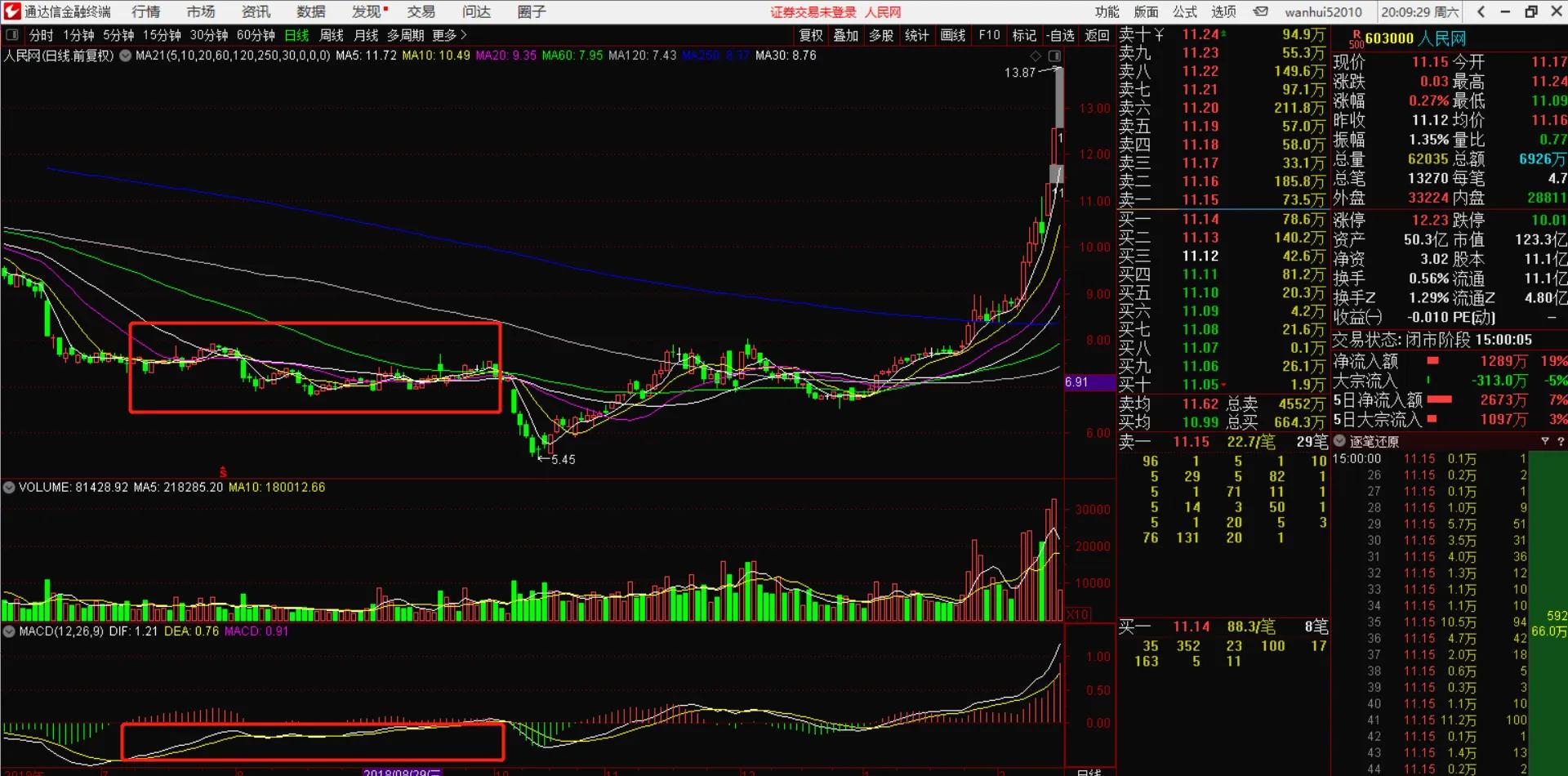Image resolution: width=1568 pixels, height=776 pixels.
Task: Click the 返回 toolbar button
Action: point(1097,35)
